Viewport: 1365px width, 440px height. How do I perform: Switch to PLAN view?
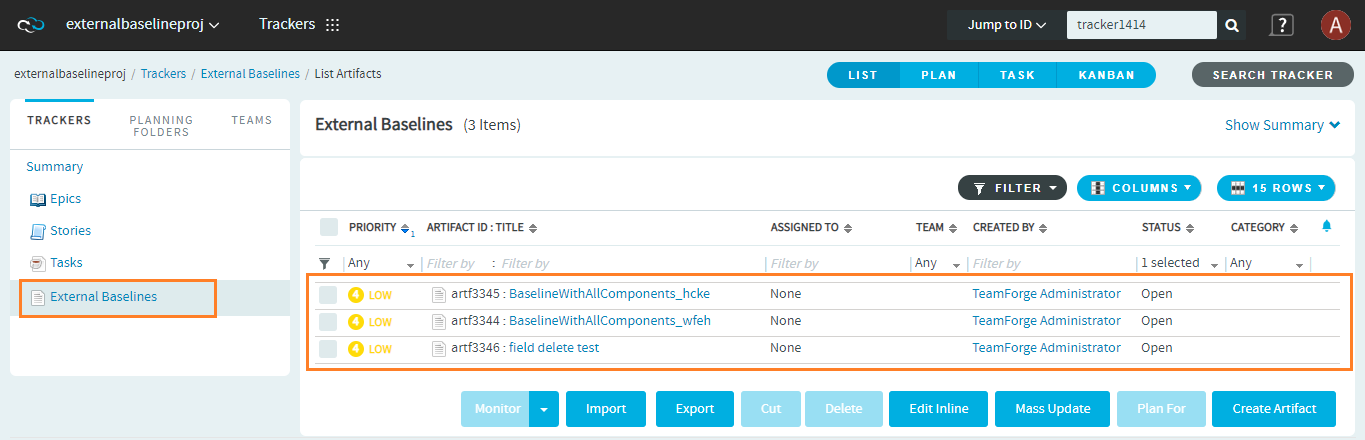(938, 75)
